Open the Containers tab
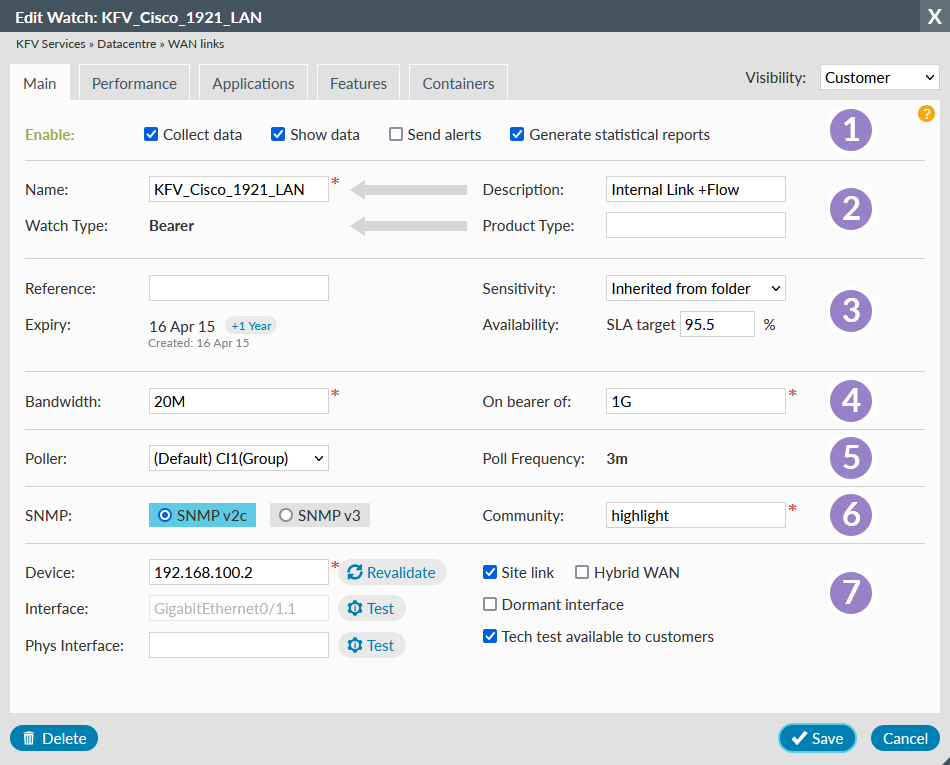The width and height of the screenshot is (950, 765). pyautogui.click(x=458, y=83)
